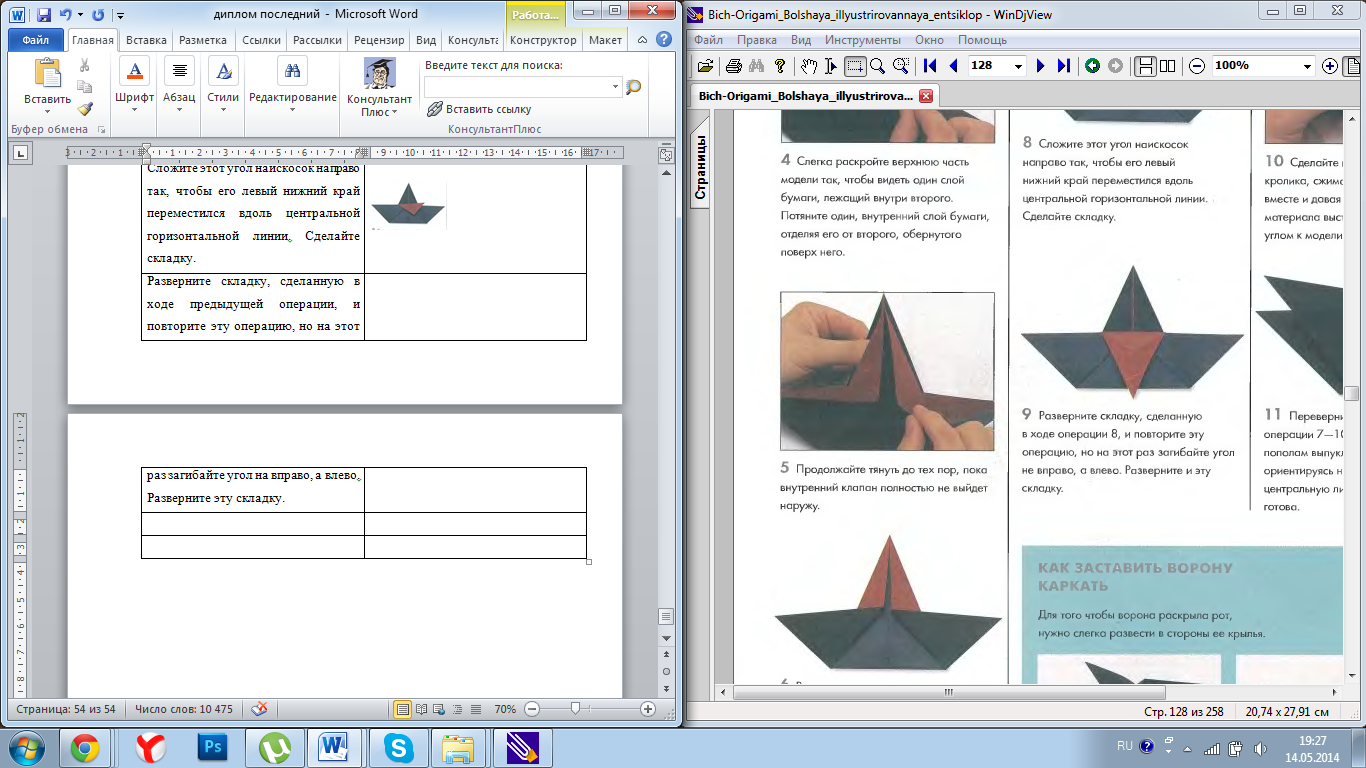
Task: Click the Word zoom slider handle
Action: click(575, 708)
